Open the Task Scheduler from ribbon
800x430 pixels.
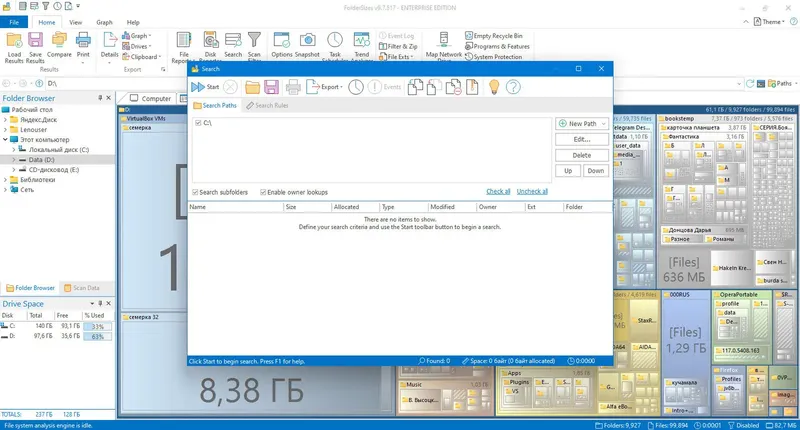(x=335, y=47)
